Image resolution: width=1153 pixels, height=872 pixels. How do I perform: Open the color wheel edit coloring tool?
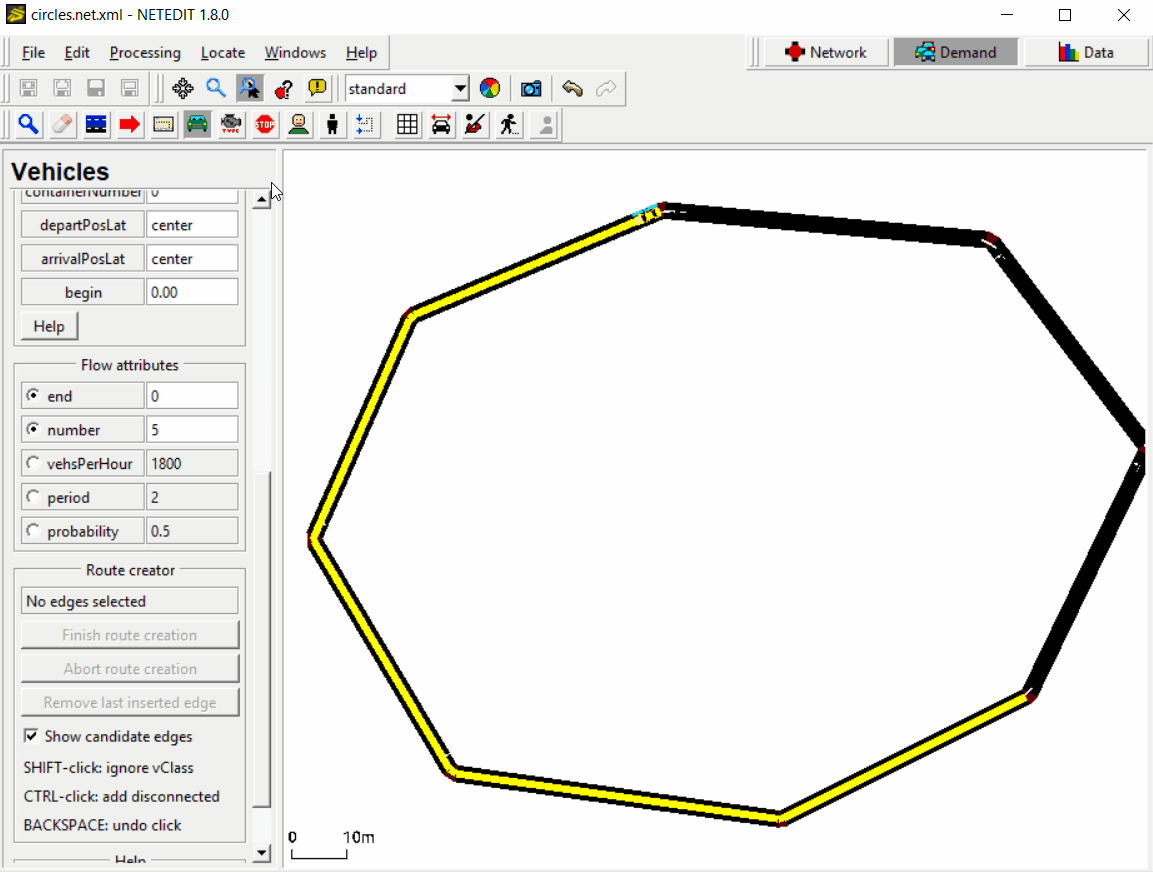490,88
